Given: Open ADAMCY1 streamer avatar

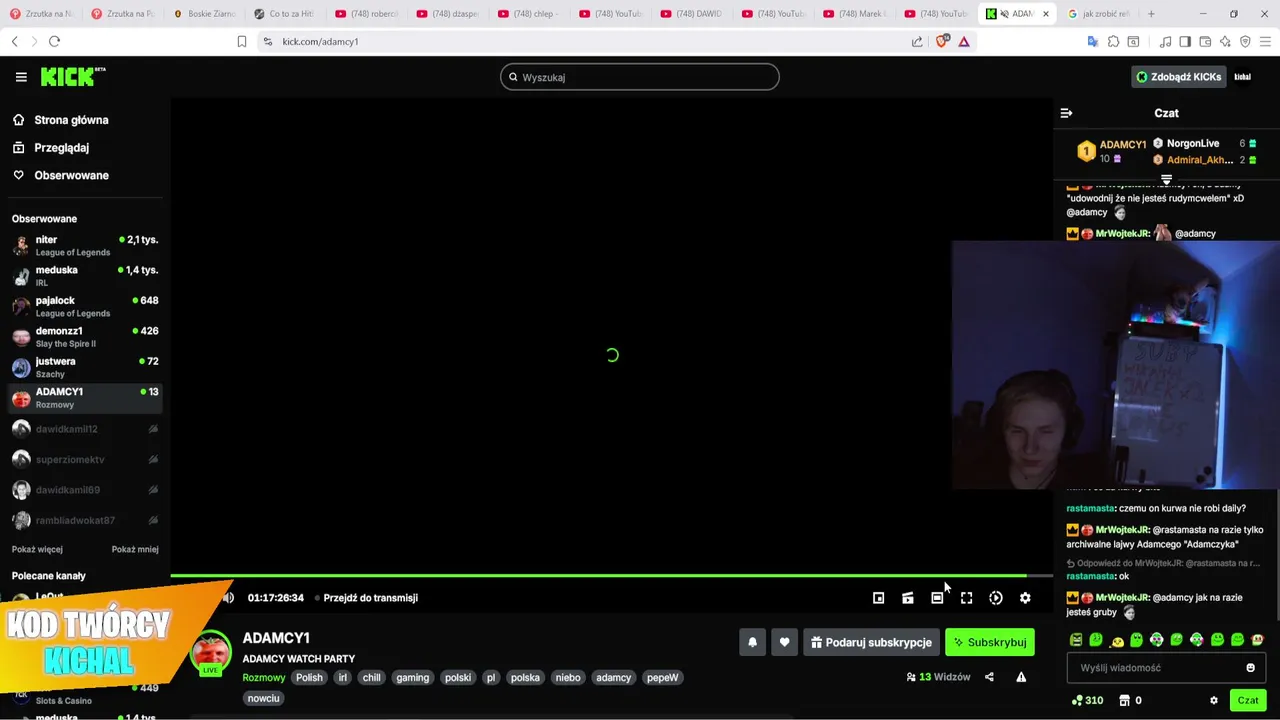Looking at the screenshot, I should click(211, 653).
